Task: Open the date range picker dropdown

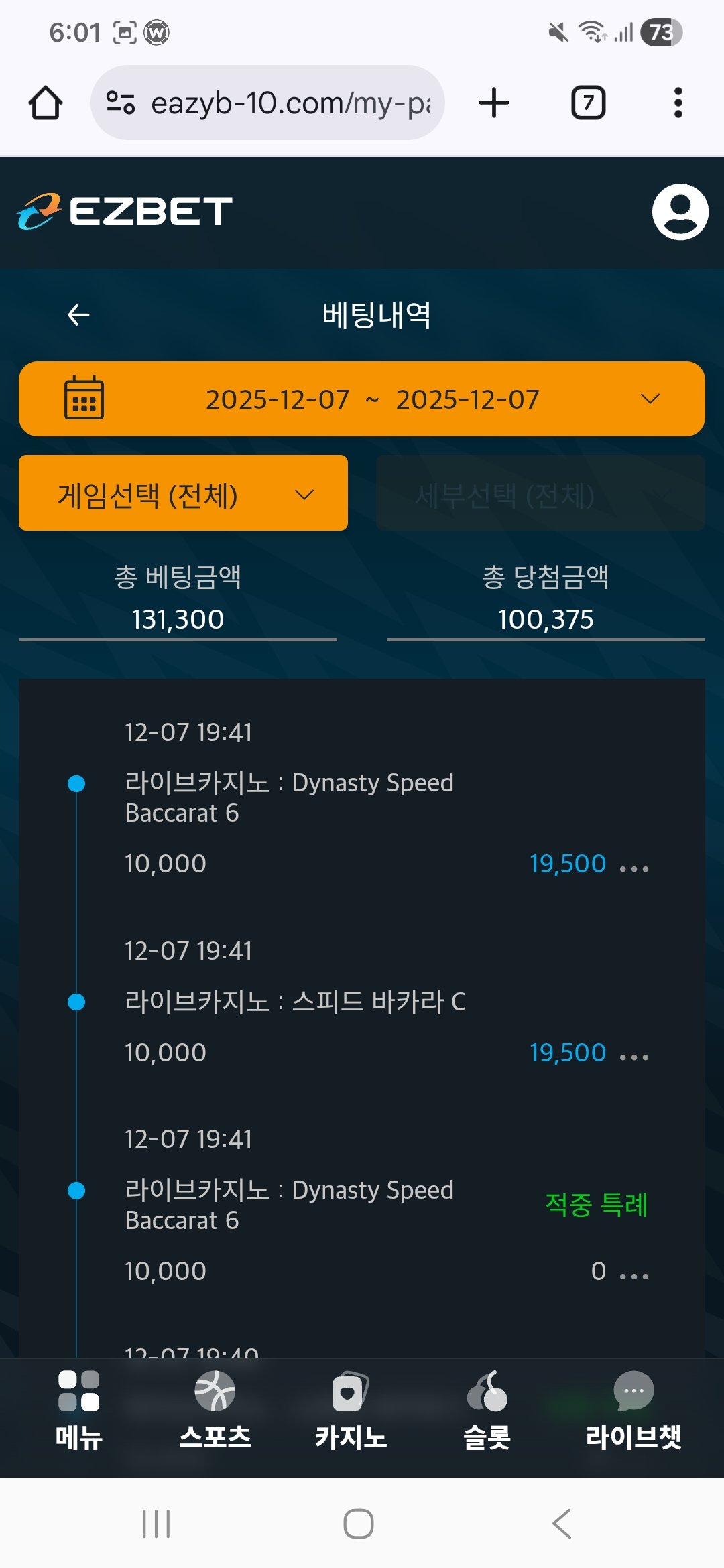Action: [x=362, y=399]
